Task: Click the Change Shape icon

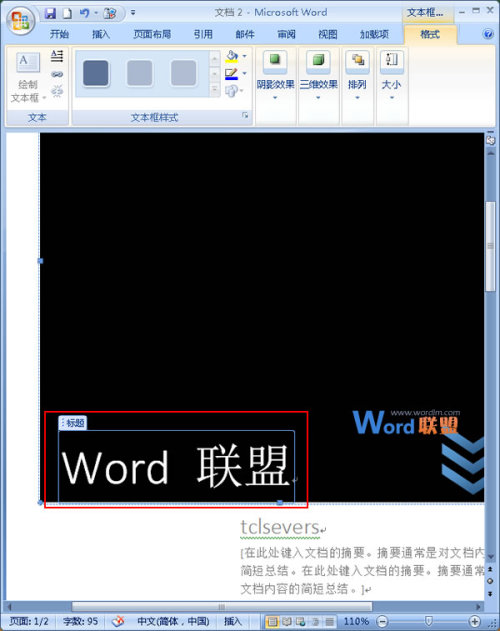Action: [x=233, y=91]
